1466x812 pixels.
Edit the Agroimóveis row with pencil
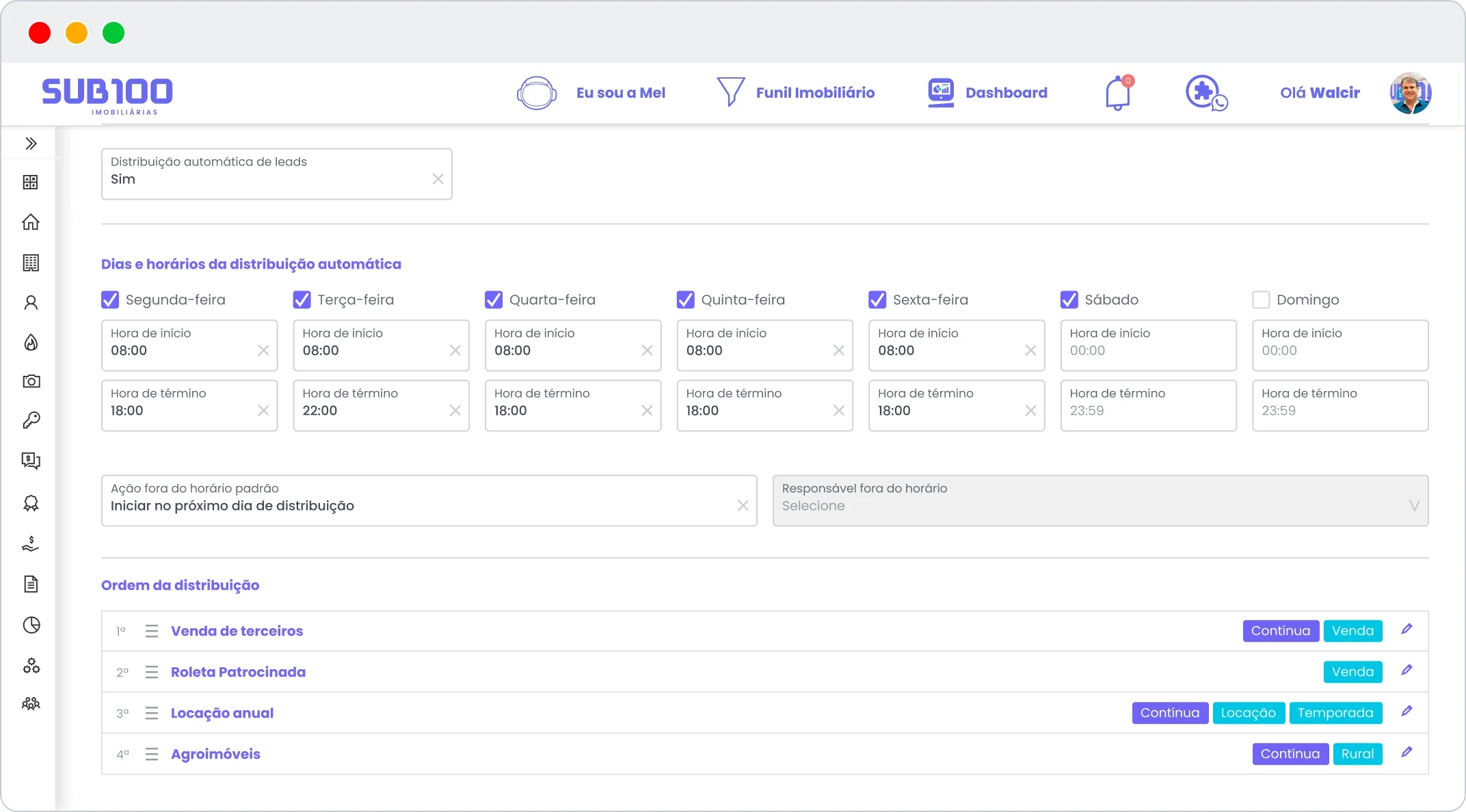click(x=1407, y=753)
